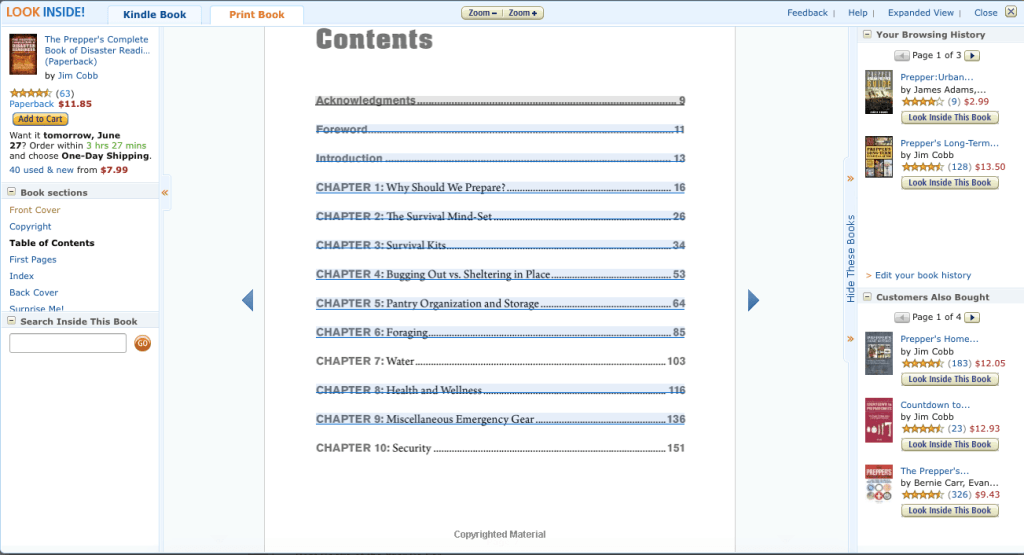Zoom in with the Zoom + button
The height and width of the screenshot is (555, 1024).
(x=523, y=13)
